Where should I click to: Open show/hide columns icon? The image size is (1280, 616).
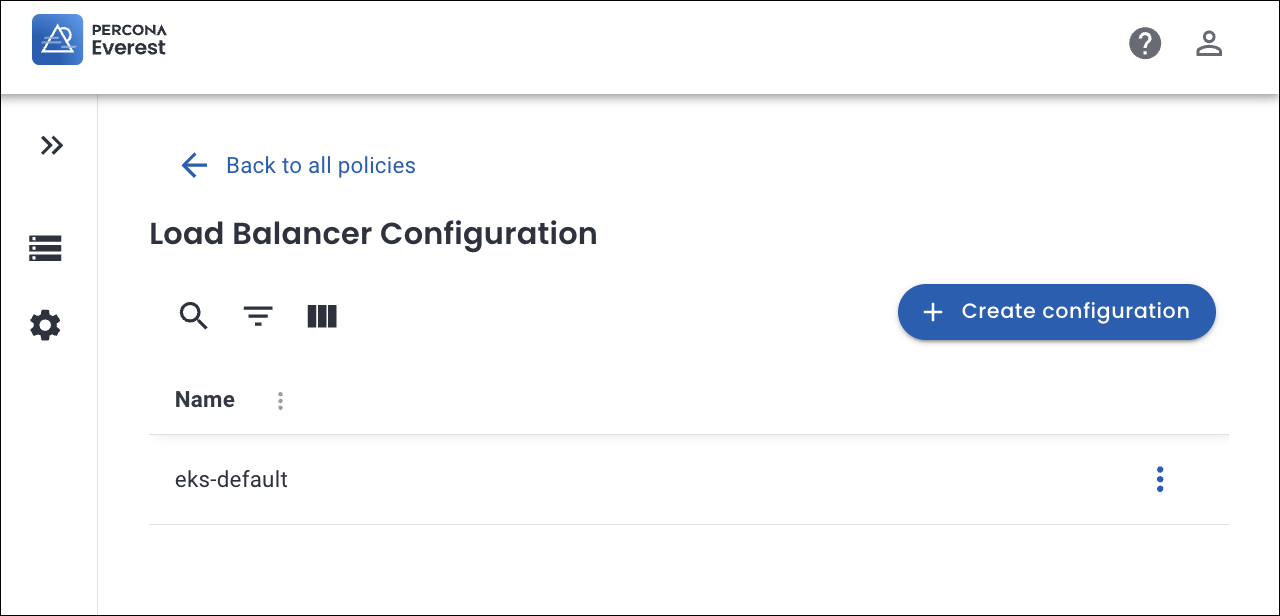pos(321,316)
